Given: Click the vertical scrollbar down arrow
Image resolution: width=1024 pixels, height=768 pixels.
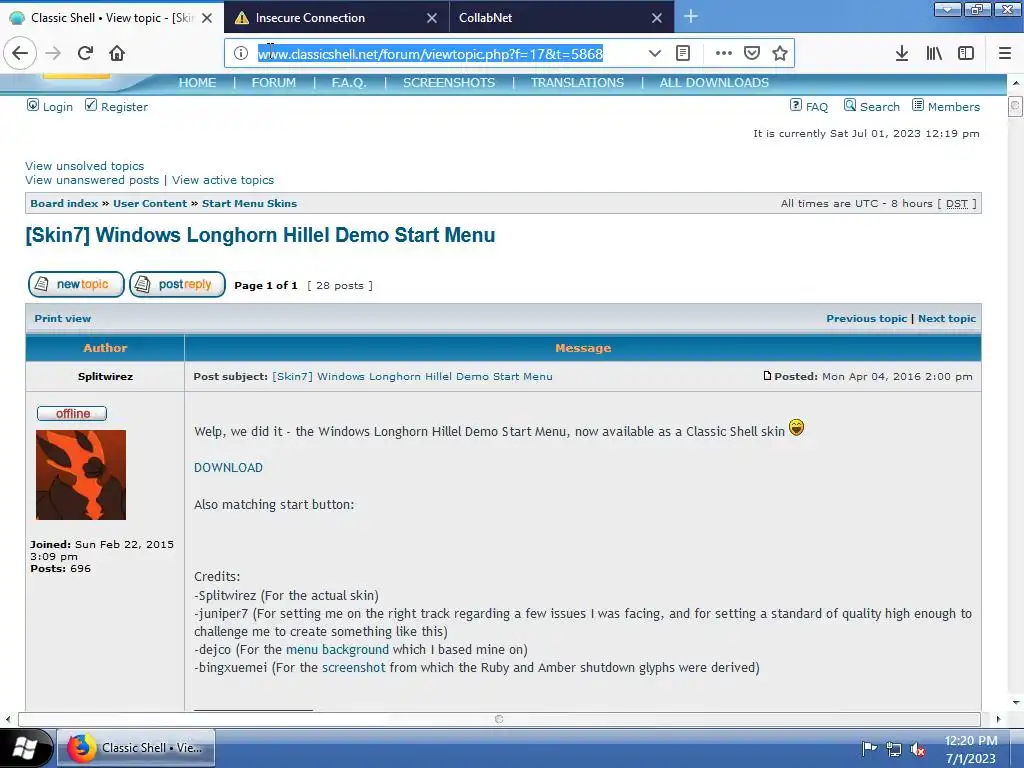Looking at the screenshot, I should [1016, 703].
